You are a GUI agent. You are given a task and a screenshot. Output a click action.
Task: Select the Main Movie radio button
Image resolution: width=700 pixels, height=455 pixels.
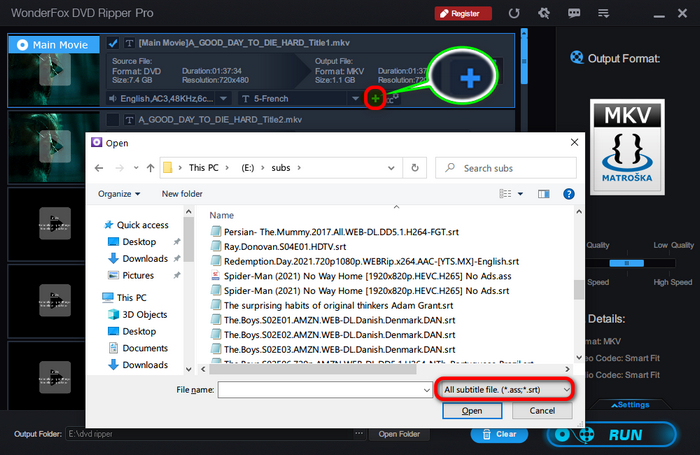pyautogui.click(x=22, y=45)
